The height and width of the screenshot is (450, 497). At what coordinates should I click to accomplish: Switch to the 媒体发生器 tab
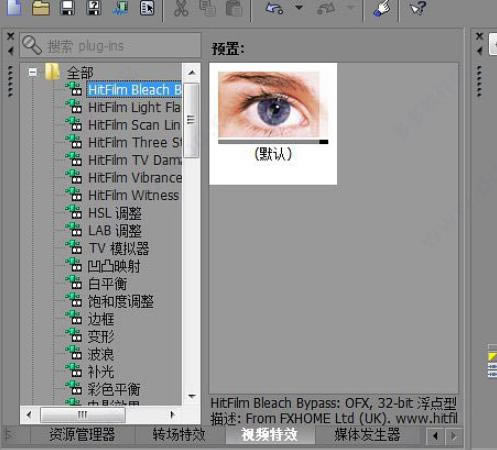pyautogui.click(x=367, y=435)
